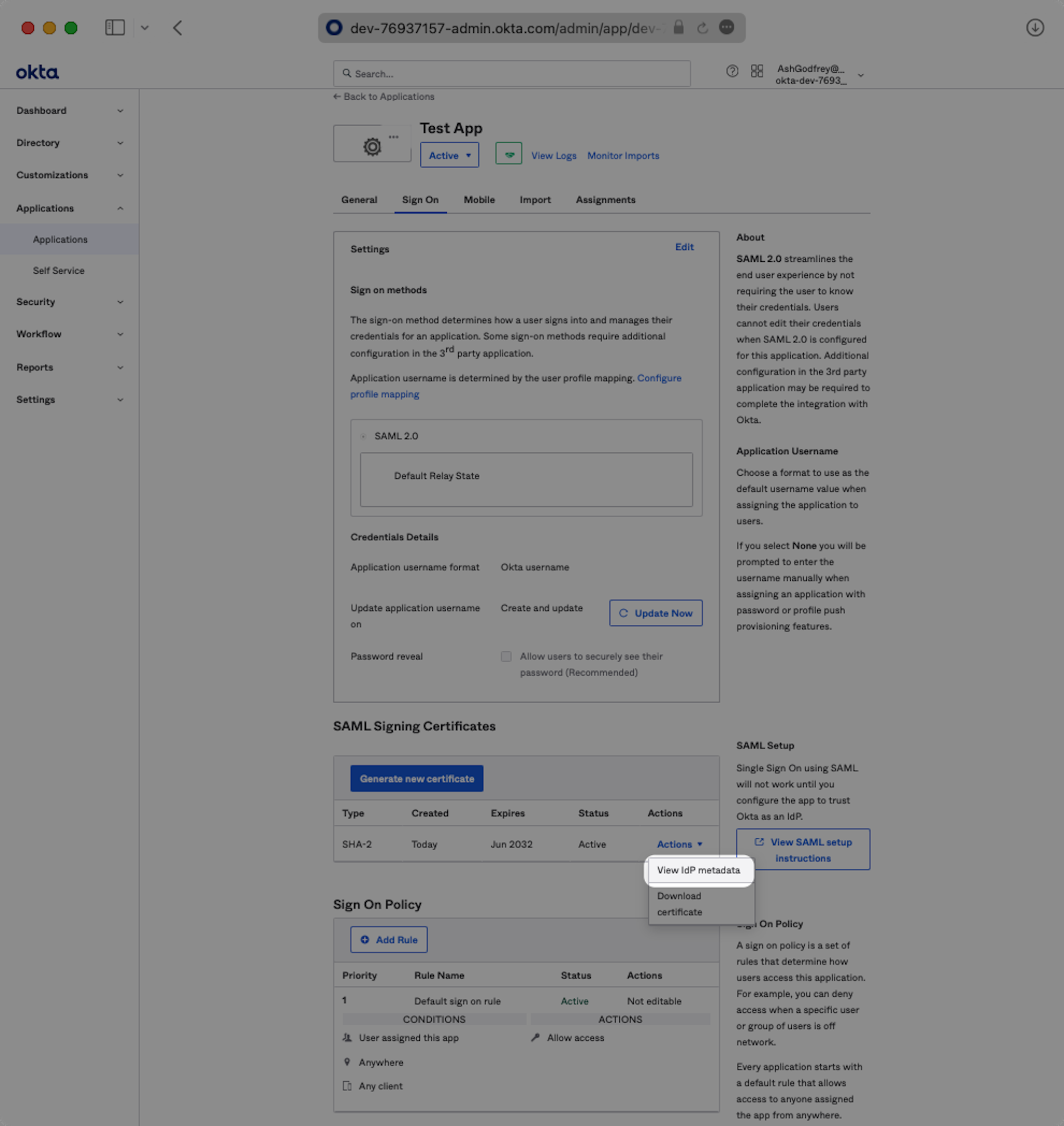This screenshot has width=1064, height=1126.
Task: Click the green handshake icon button
Action: click(508, 154)
